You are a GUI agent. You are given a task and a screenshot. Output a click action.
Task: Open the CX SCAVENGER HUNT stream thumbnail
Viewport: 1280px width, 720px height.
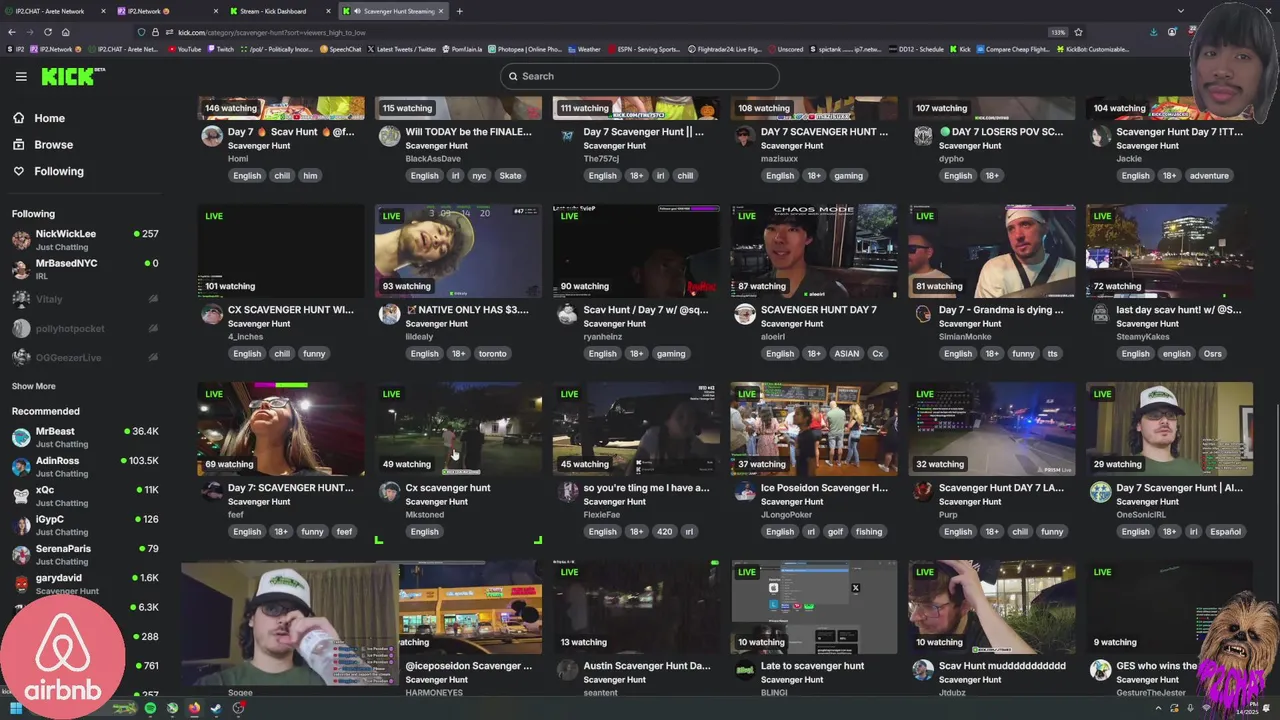pos(281,251)
